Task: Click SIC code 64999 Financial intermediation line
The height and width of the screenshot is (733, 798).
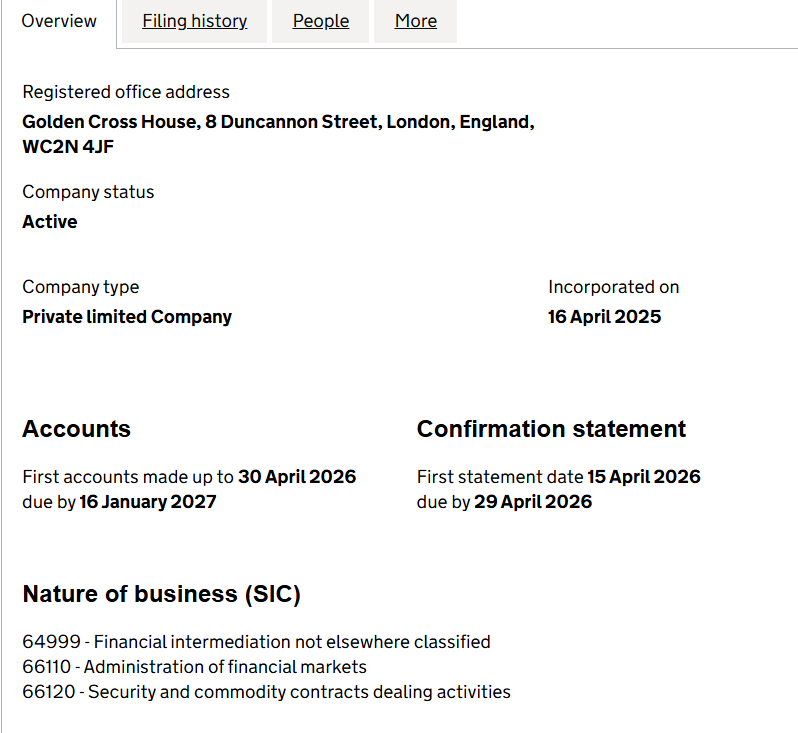Action: point(256,642)
